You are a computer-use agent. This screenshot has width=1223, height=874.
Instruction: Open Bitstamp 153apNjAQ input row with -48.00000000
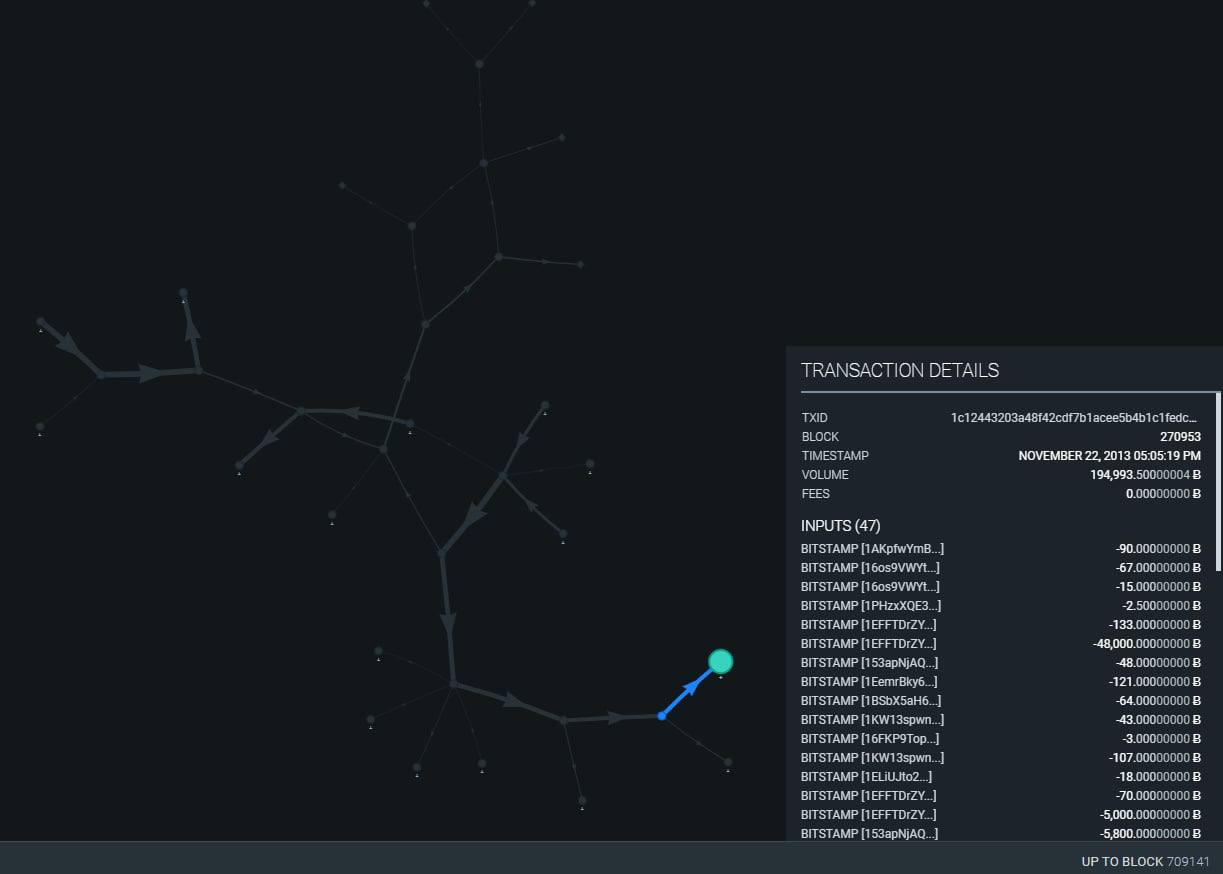[x=1000, y=663]
